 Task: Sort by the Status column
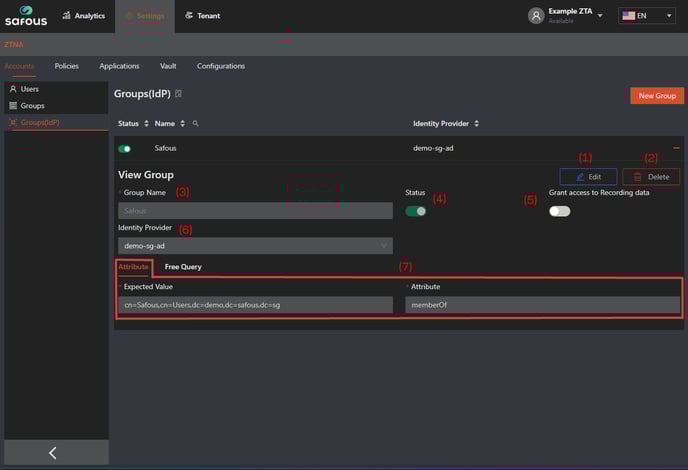point(146,124)
